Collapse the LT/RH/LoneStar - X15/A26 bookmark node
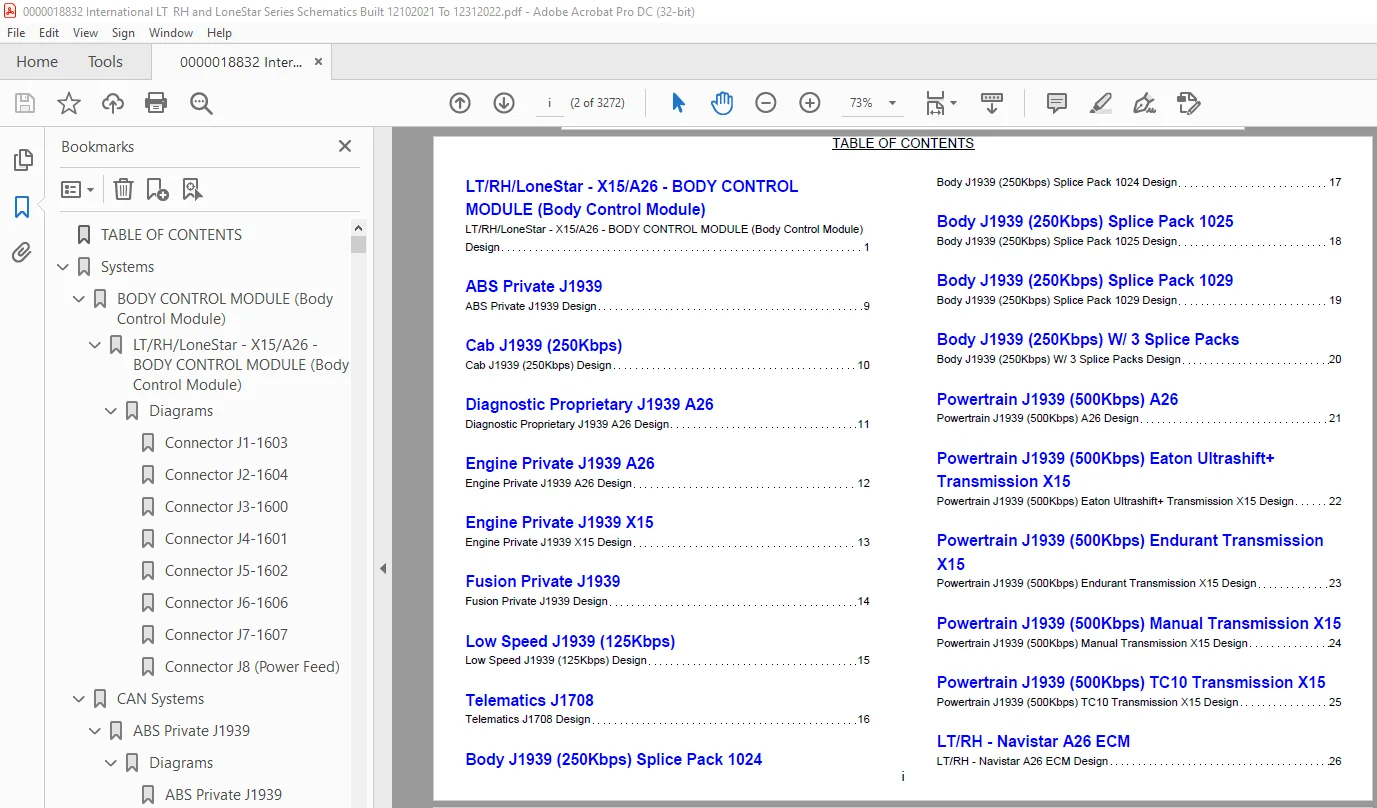Image resolution: width=1377 pixels, height=808 pixels. [x=95, y=345]
